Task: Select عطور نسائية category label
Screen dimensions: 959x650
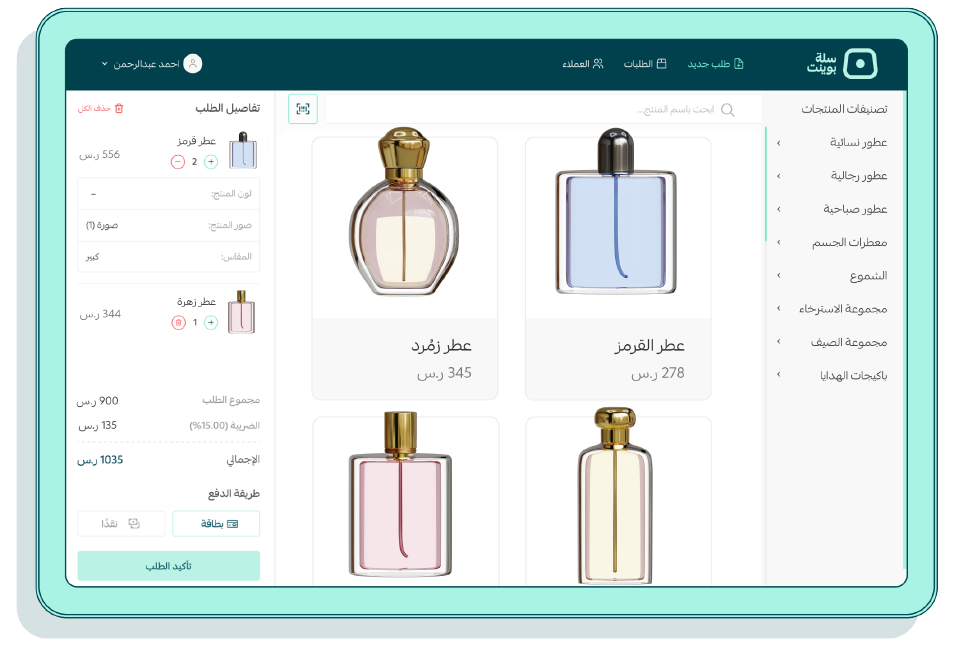Action: click(x=858, y=142)
